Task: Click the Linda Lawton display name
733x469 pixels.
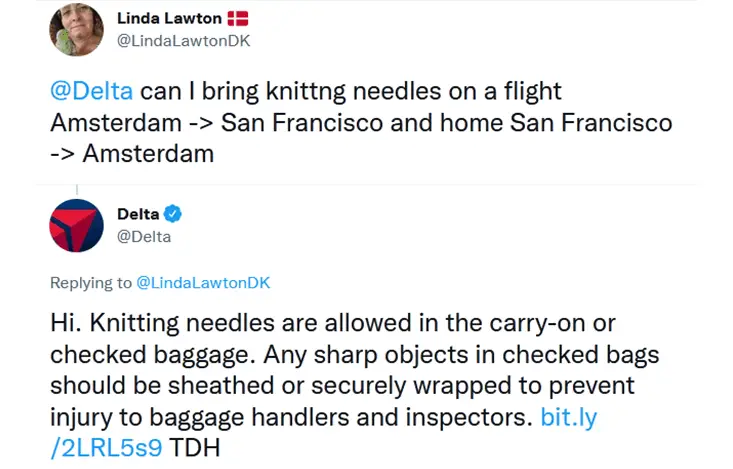Action: click(169, 18)
